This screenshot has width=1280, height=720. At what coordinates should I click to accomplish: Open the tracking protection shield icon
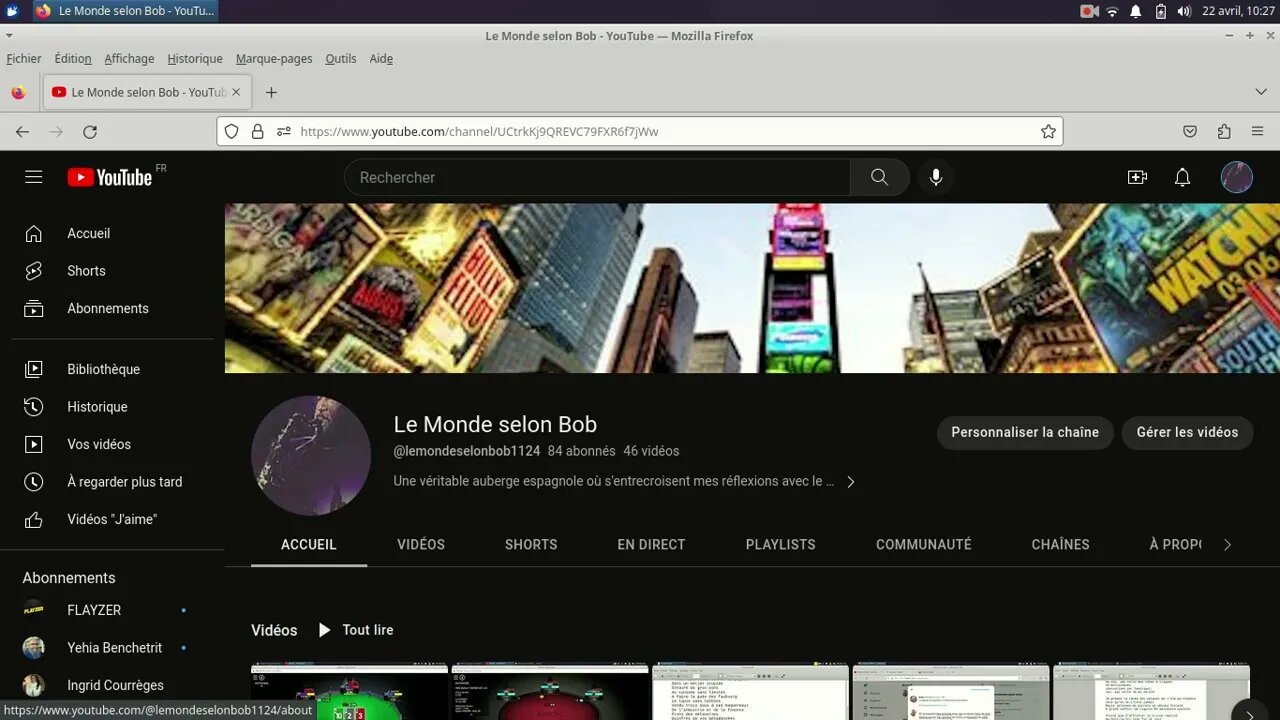point(231,131)
